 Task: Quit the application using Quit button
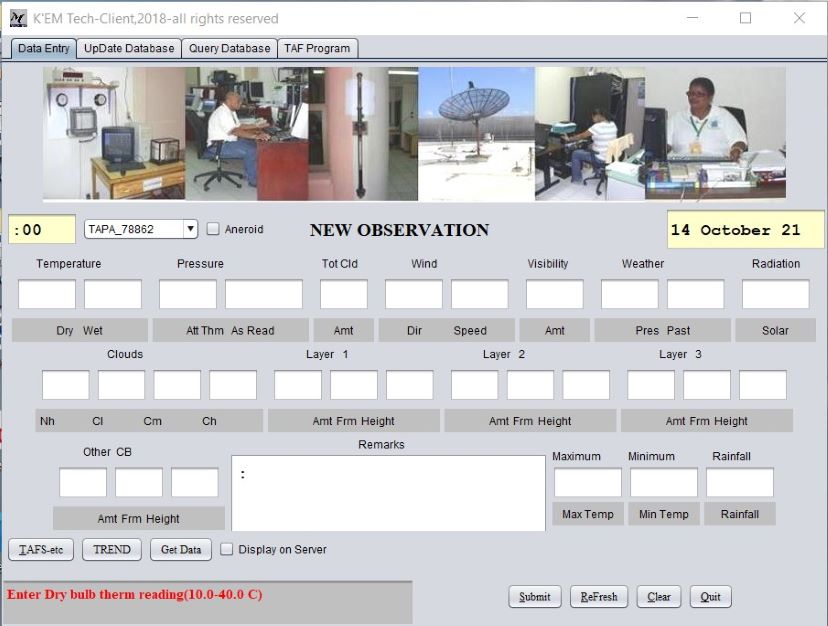point(710,596)
